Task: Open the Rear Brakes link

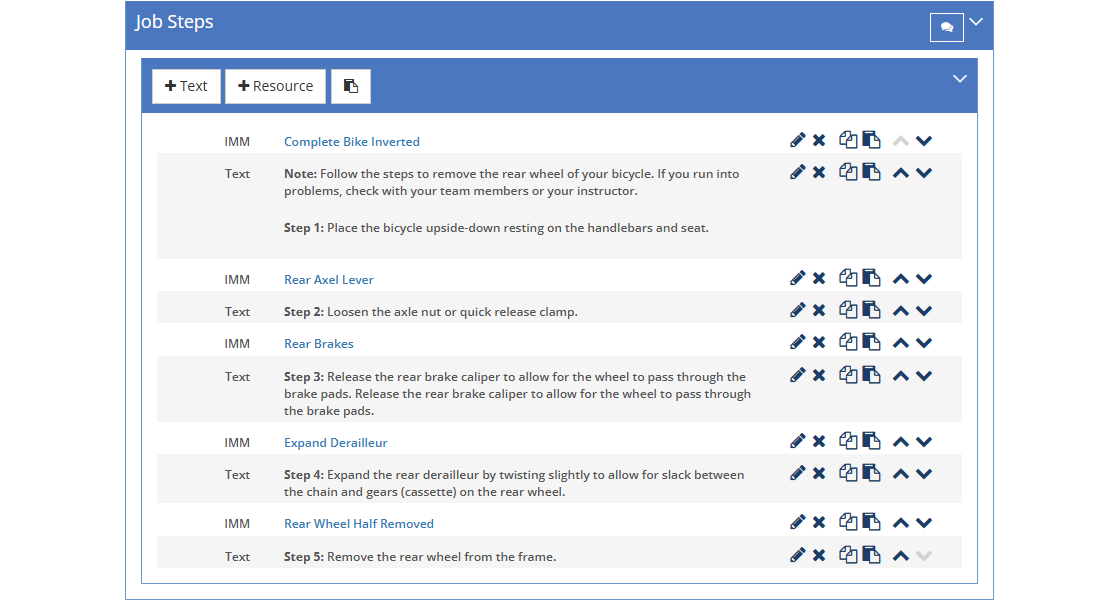Action: (x=319, y=344)
